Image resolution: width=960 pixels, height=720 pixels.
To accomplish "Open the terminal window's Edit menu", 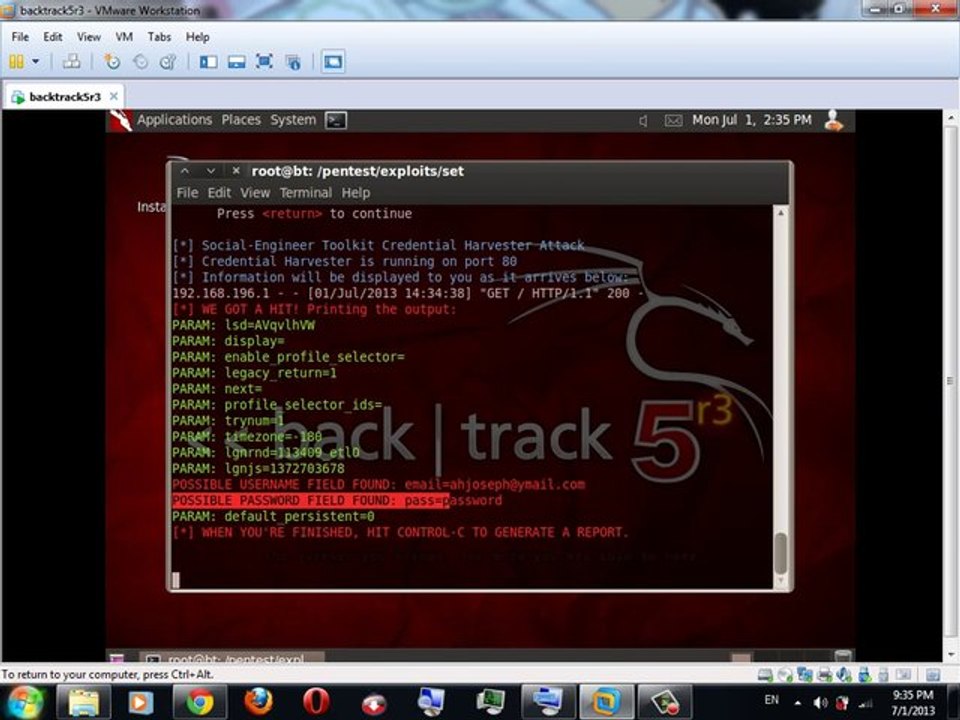I will point(219,193).
